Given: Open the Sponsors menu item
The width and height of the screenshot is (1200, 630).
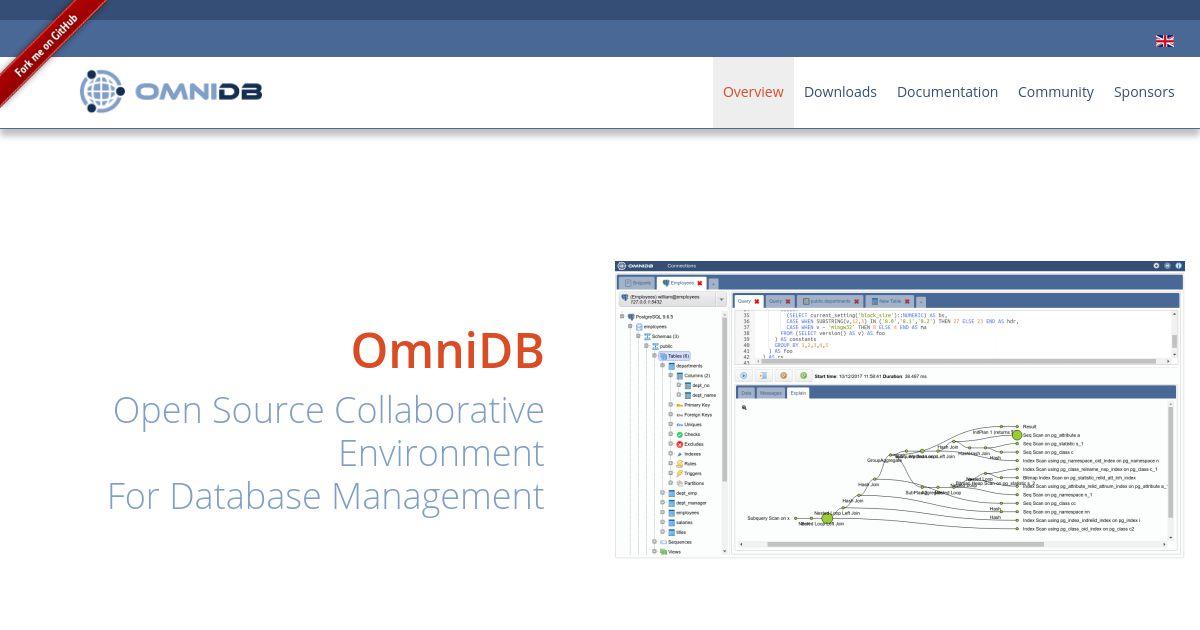Looking at the screenshot, I should (x=1144, y=92).
